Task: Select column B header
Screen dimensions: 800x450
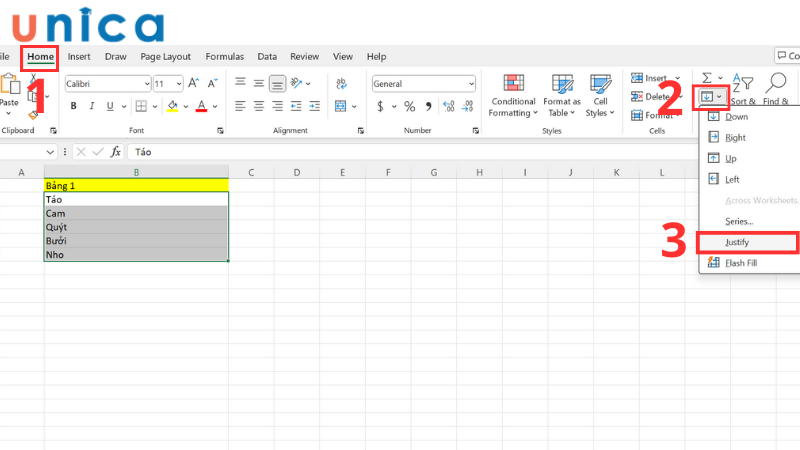Action: point(136,172)
